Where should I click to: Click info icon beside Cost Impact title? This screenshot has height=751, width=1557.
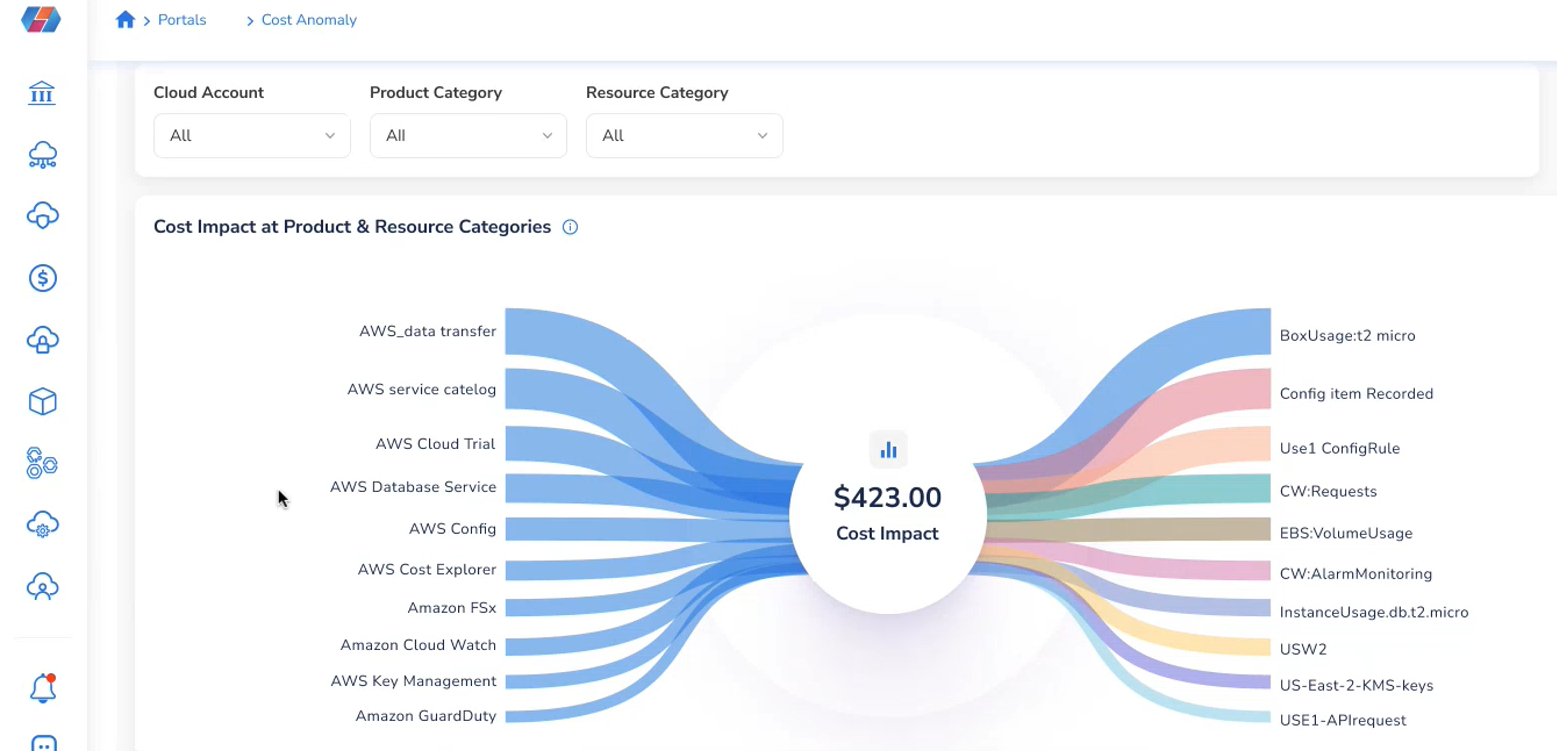570,227
